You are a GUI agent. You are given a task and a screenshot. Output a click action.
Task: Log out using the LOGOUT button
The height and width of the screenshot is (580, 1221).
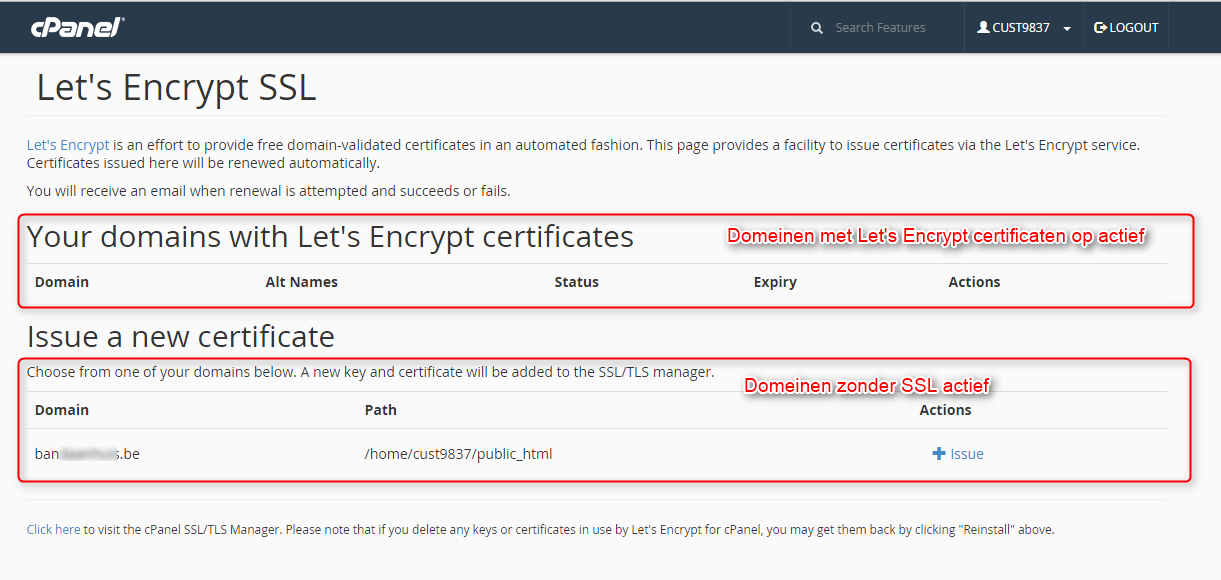click(x=1126, y=28)
